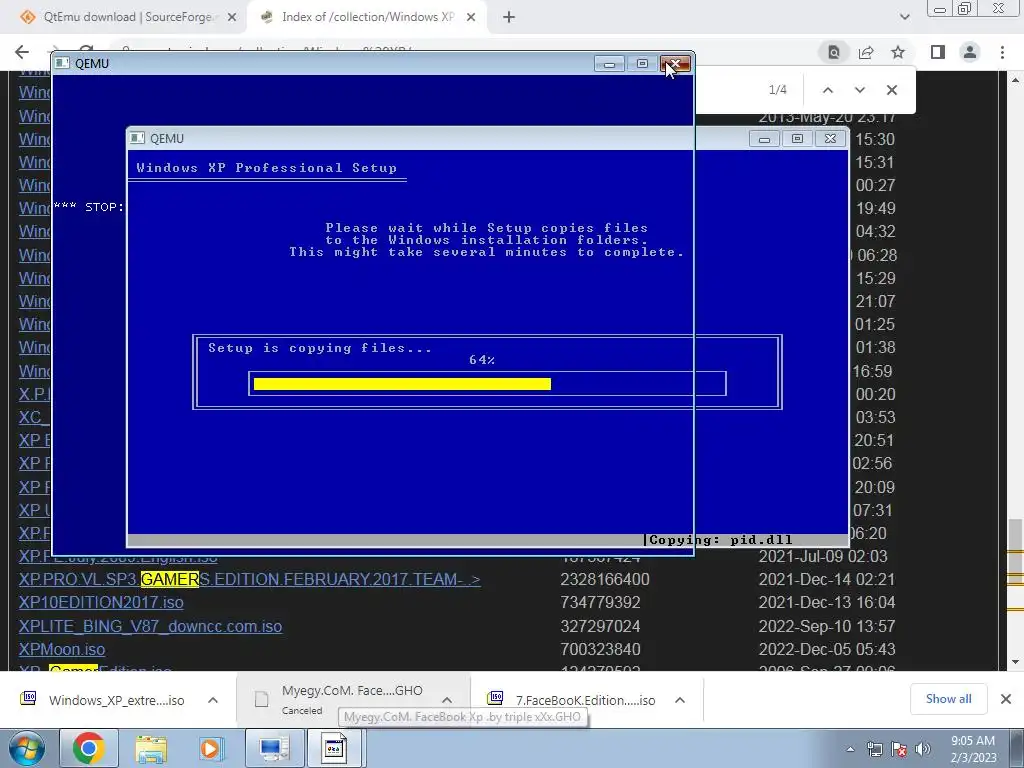The image size is (1024, 768).
Task: Go back to previous page
Action: [x=22, y=52]
